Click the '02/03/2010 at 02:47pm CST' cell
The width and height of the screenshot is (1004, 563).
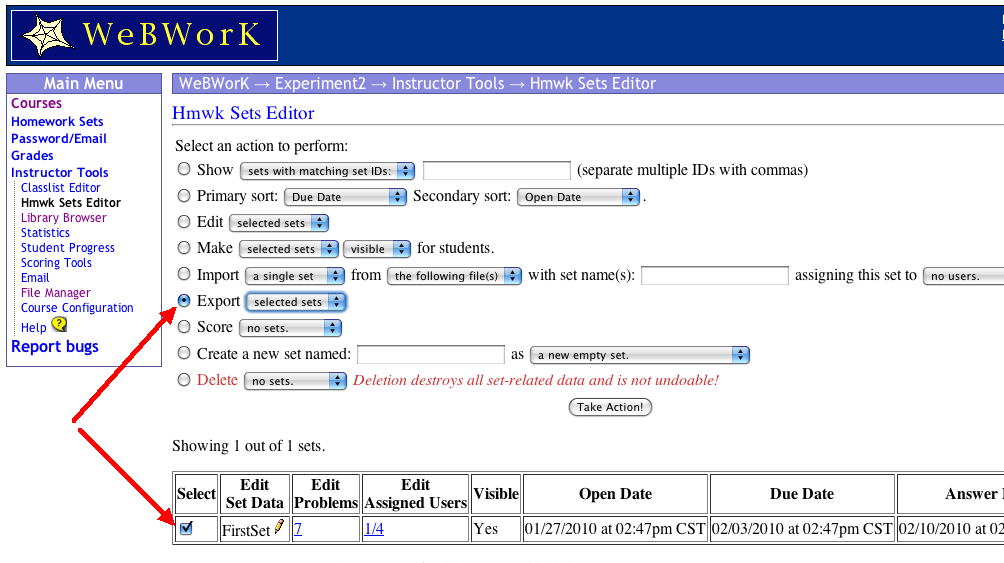802,529
